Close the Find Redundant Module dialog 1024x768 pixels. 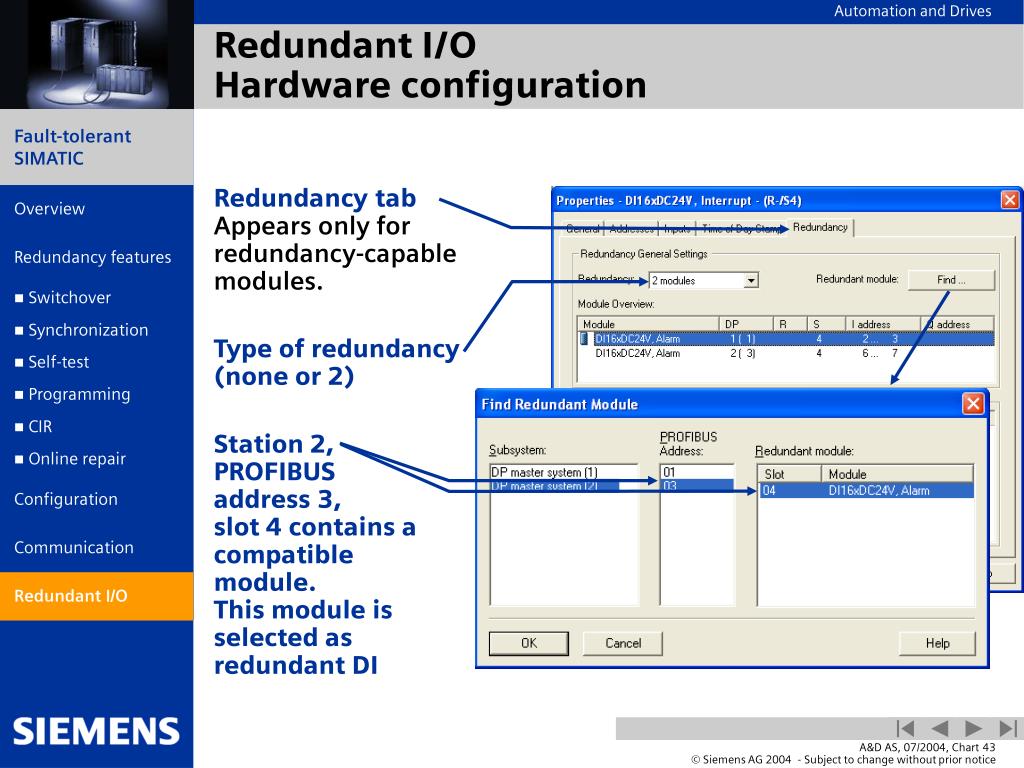[x=972, y=404]
